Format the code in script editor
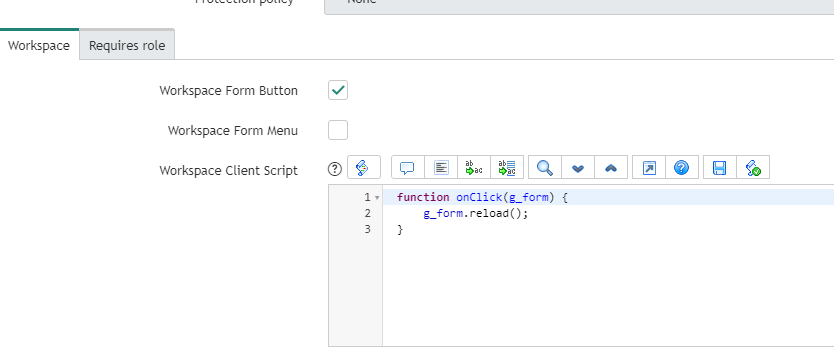 441,168
